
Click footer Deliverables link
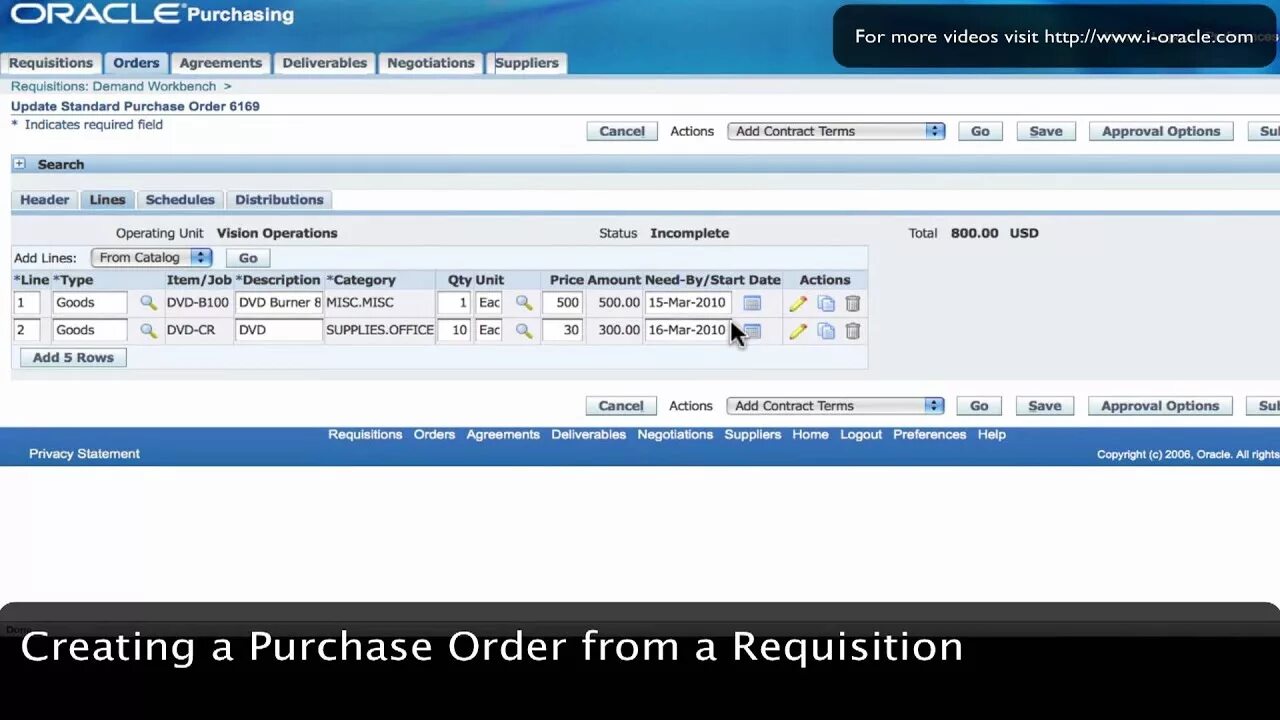[x=588, y=435]
